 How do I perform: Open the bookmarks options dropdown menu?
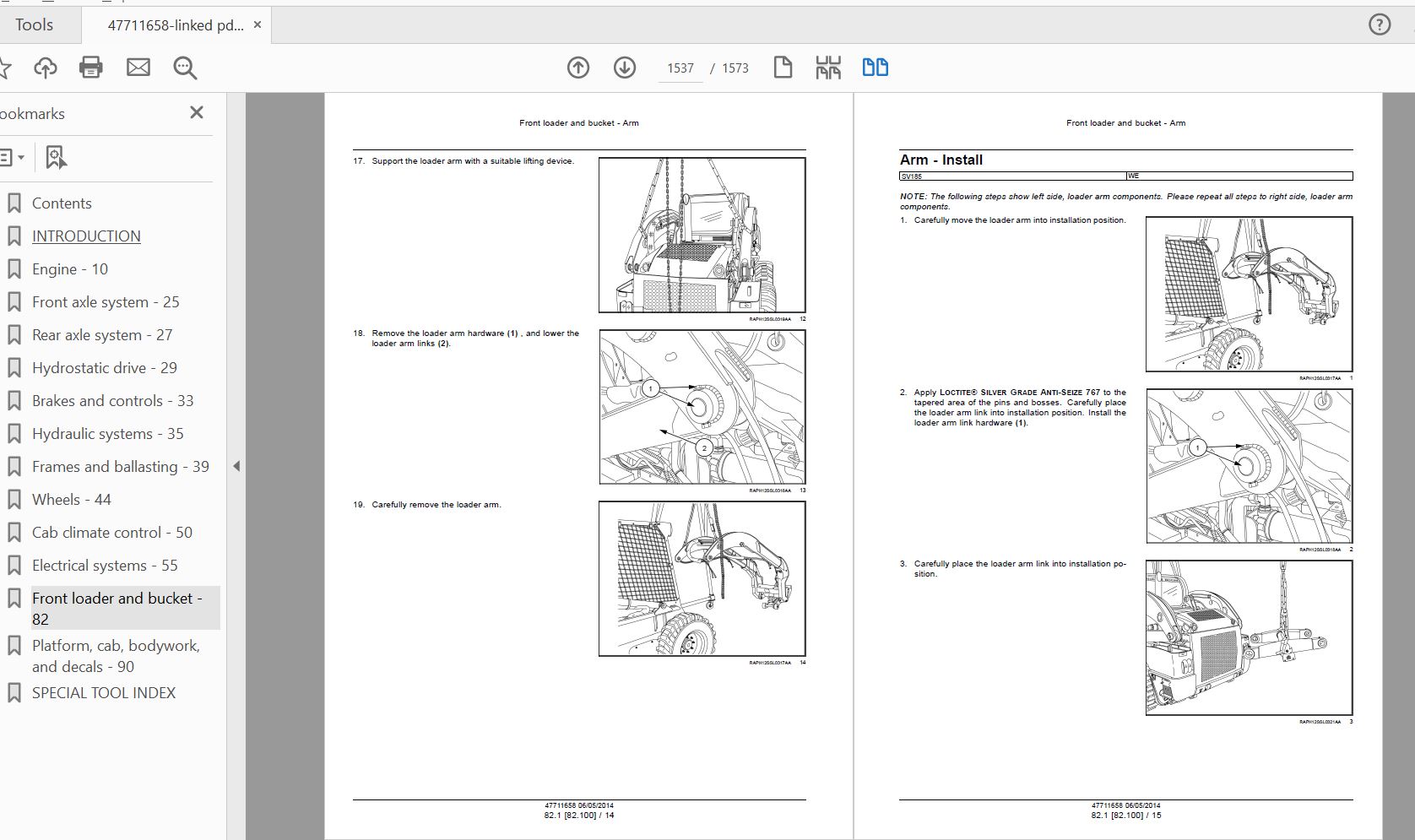[12, 157]
